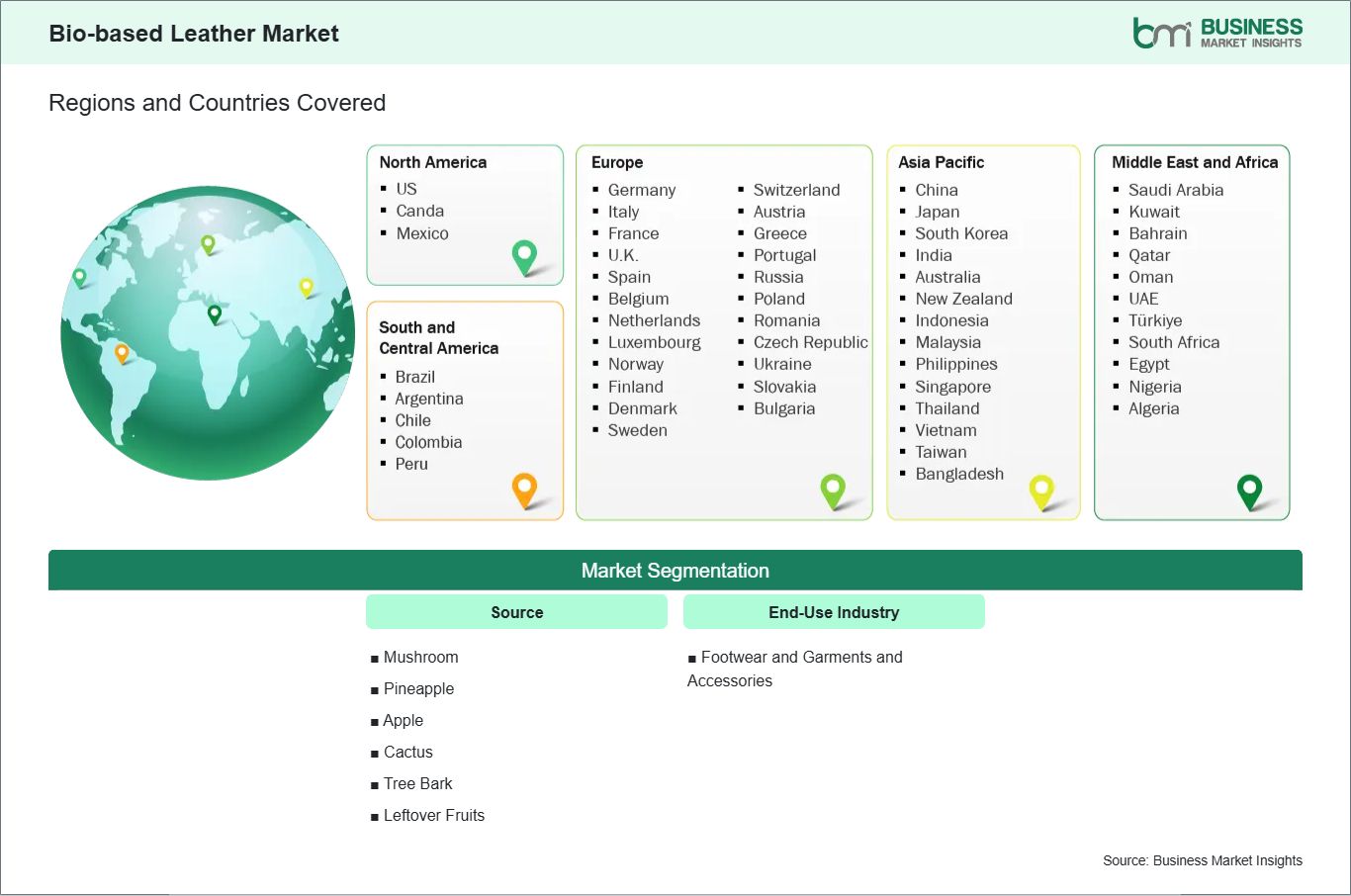This screenshot has width=1351, height=896.
Task: Open the Source: Business Market Insights link
Action: 1203,860
